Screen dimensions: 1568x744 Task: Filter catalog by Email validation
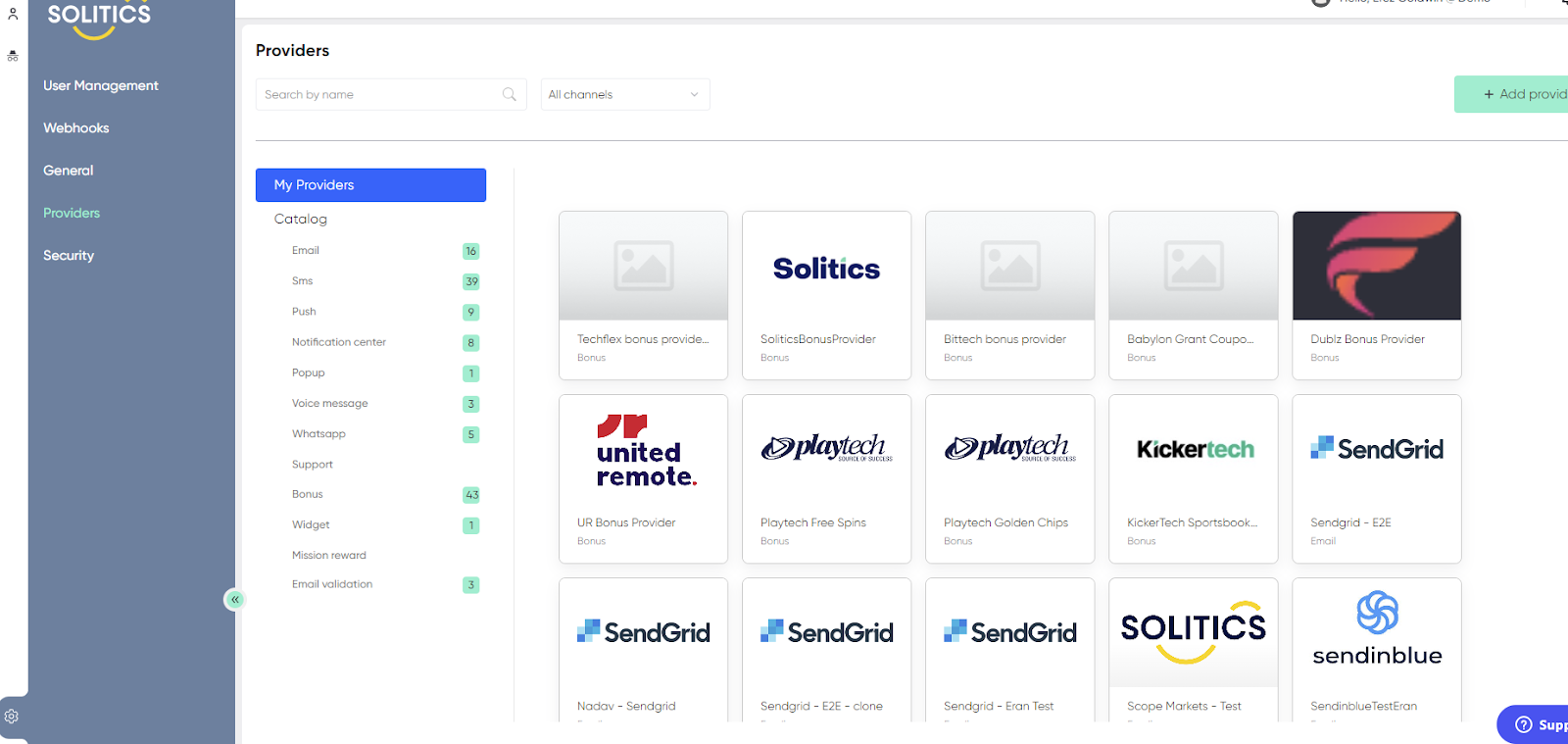pyautogui.click(x=332, y=584)
